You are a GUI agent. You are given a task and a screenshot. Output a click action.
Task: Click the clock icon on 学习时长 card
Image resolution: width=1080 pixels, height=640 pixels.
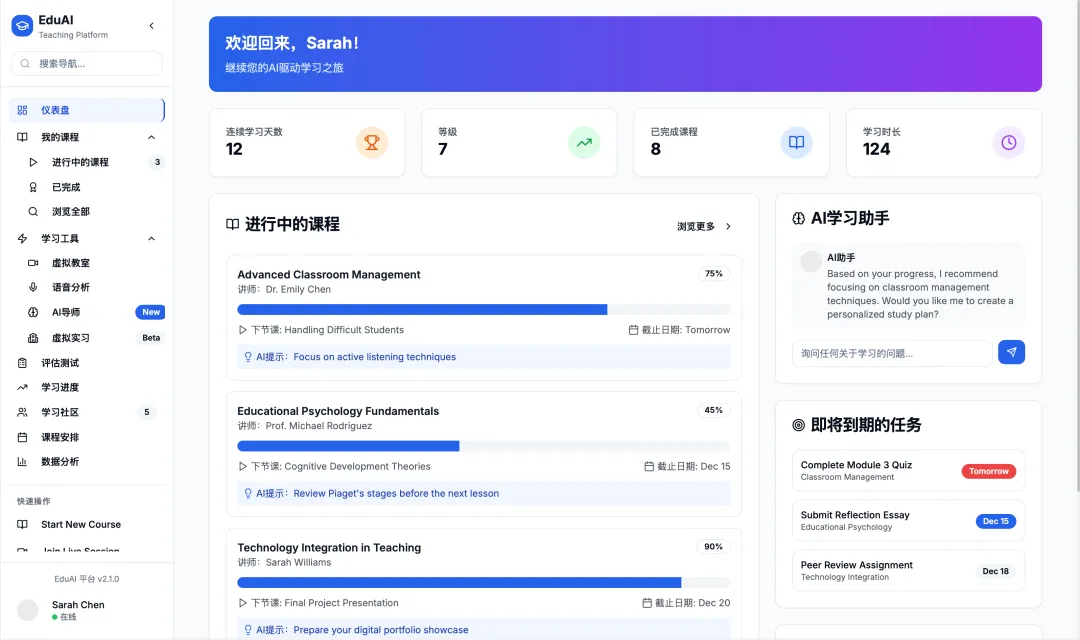coord(1008,143)
